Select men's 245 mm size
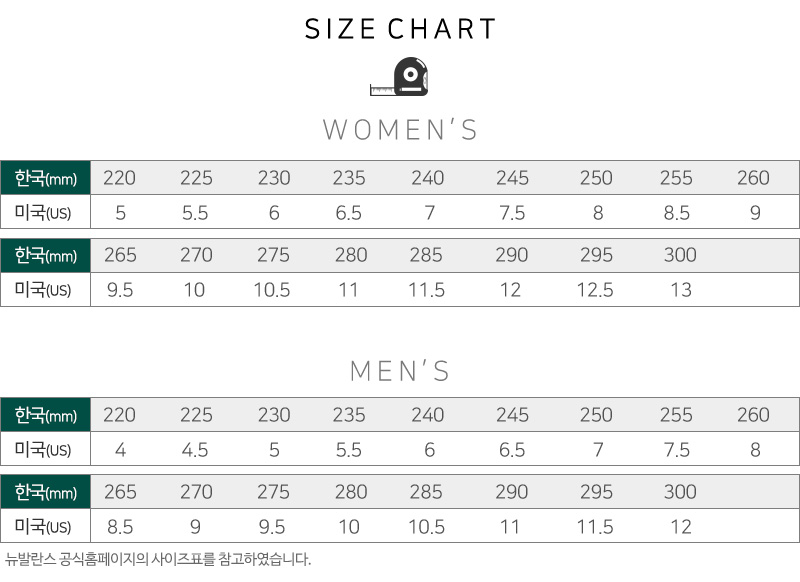The image size is (800, 582). click(512, 415)
